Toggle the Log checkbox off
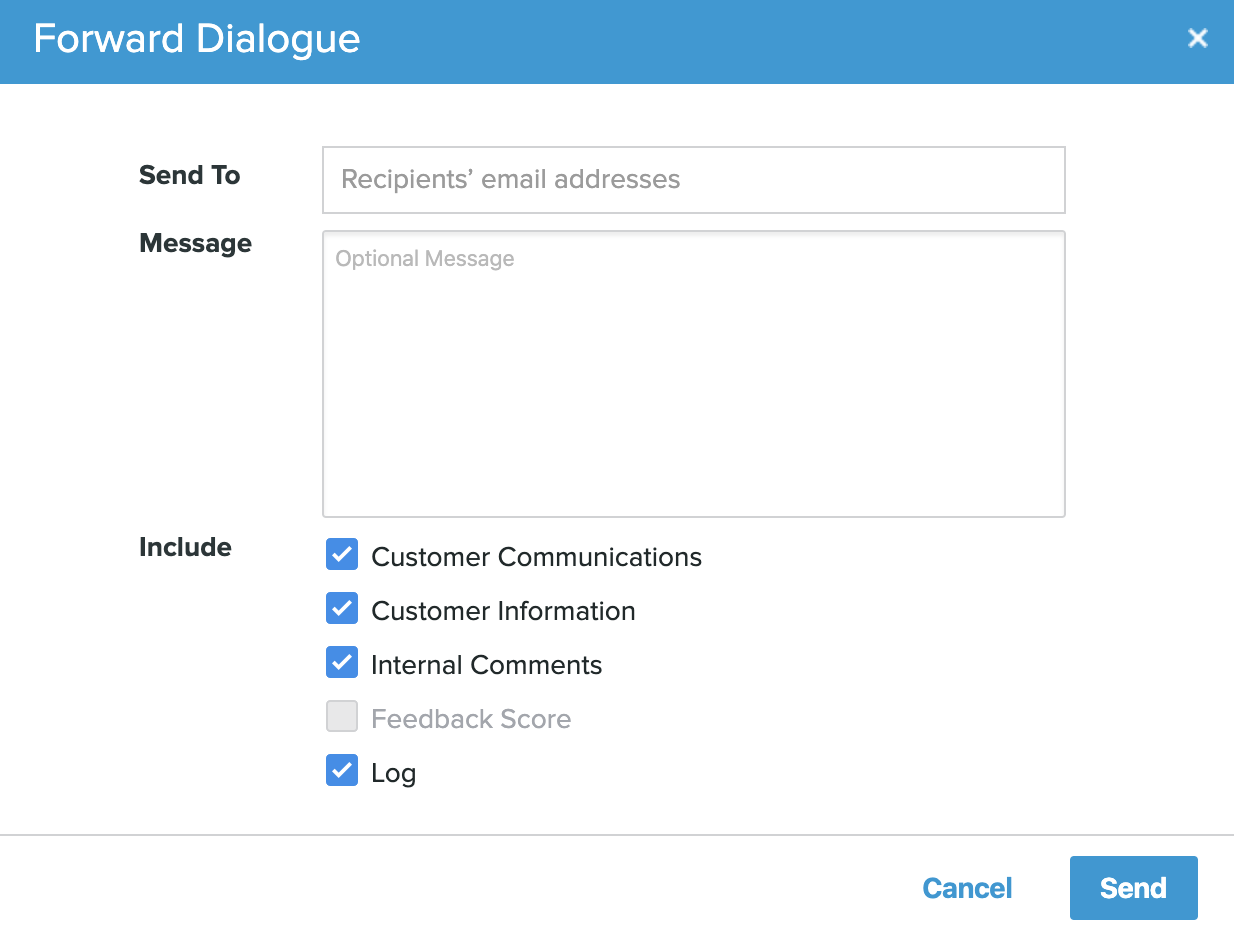The image size is (1234, 940). pos(342,771)
